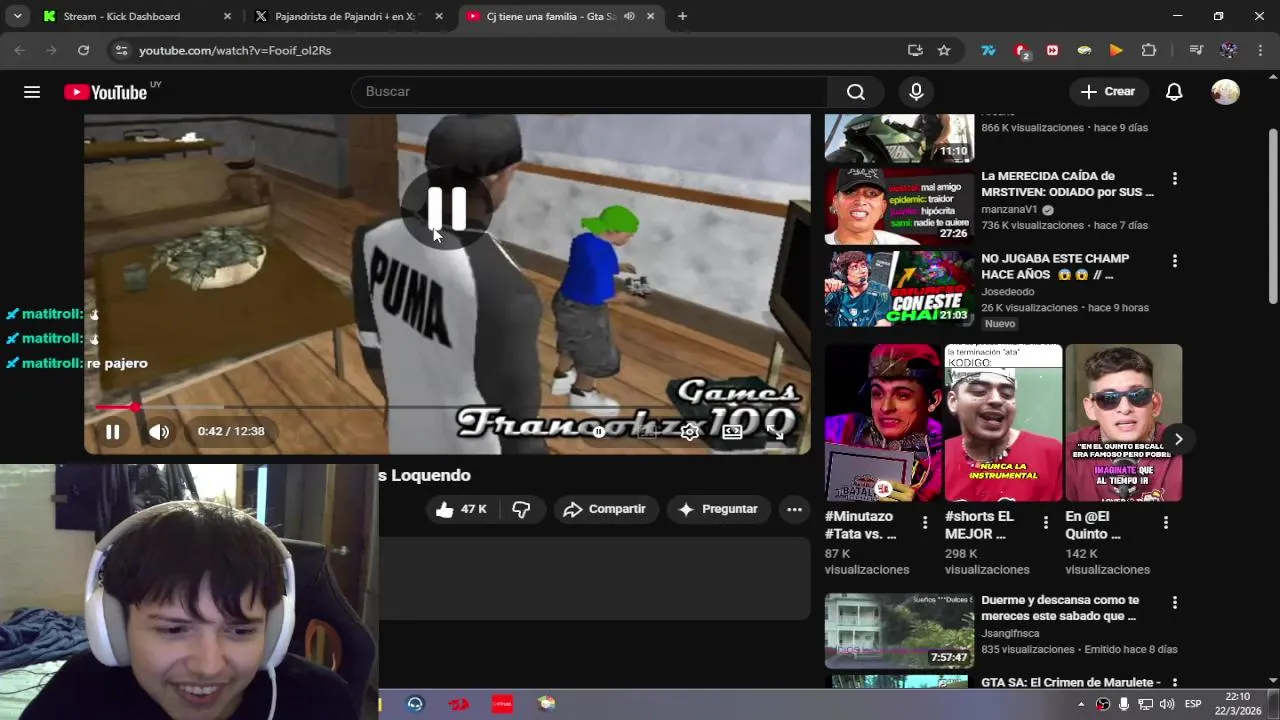1280x720 pixels.
Task: Open the 11:10 video thumbnail
Action: (899, 138)
